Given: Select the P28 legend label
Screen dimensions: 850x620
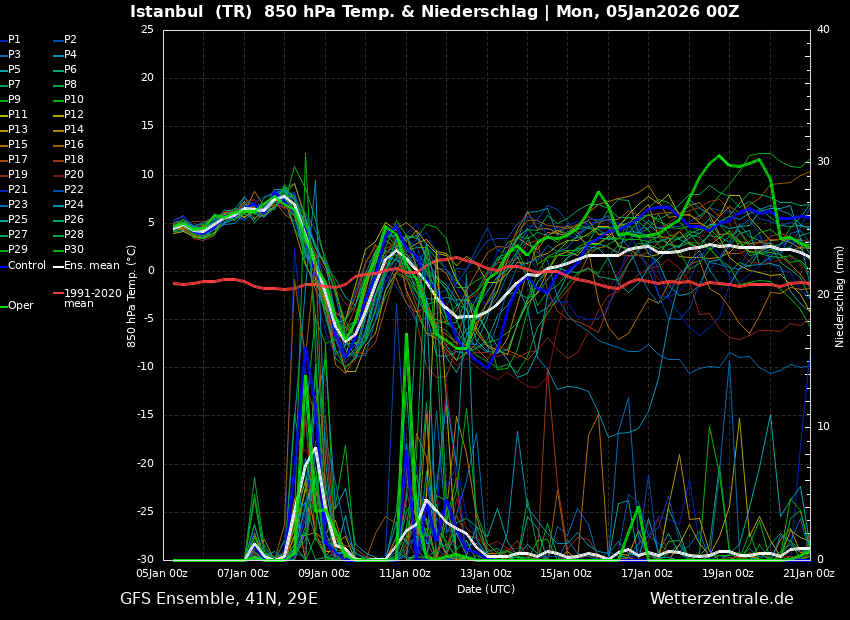Looking at the screenshot, I should point(74,235).
